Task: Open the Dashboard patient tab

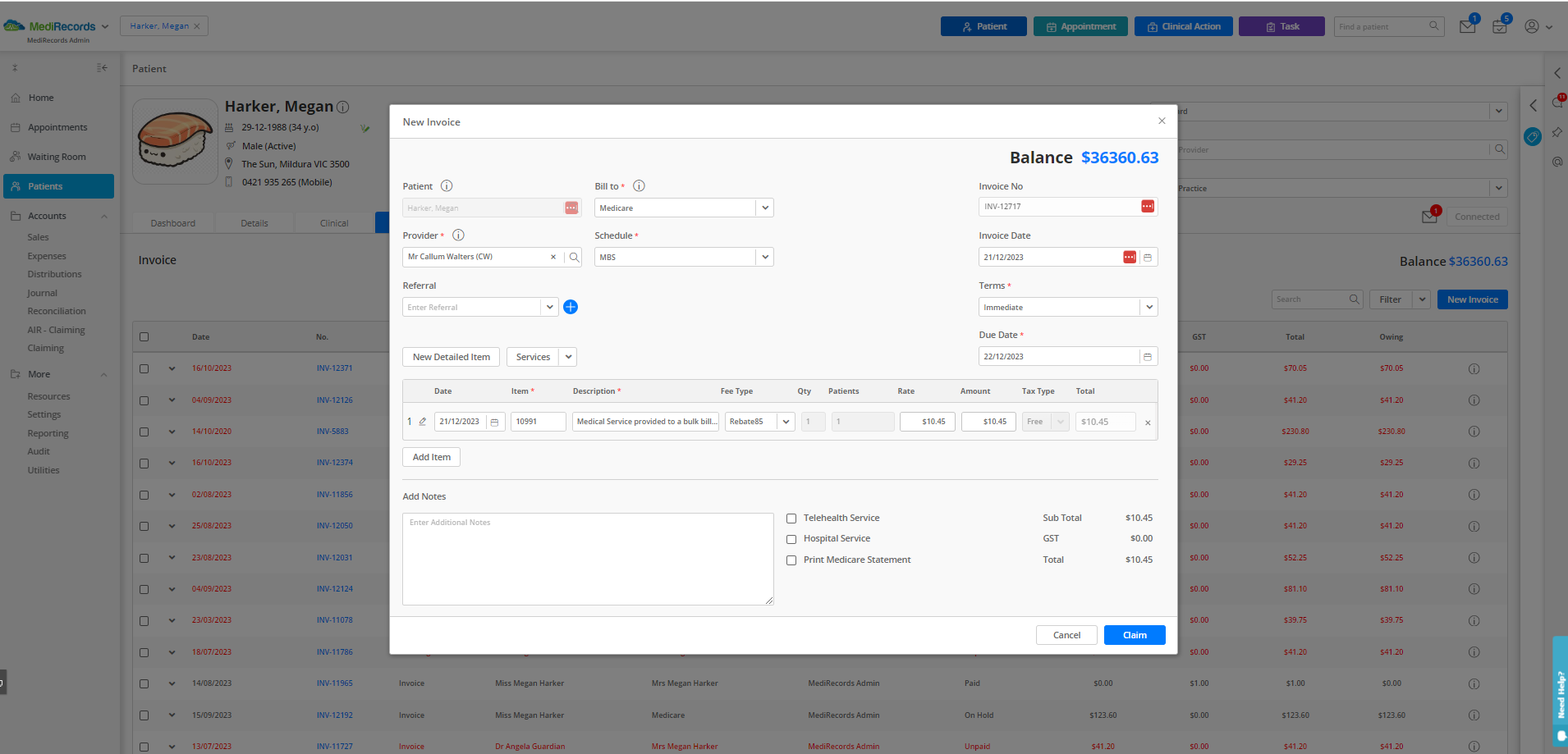Action: pos(173,223)
